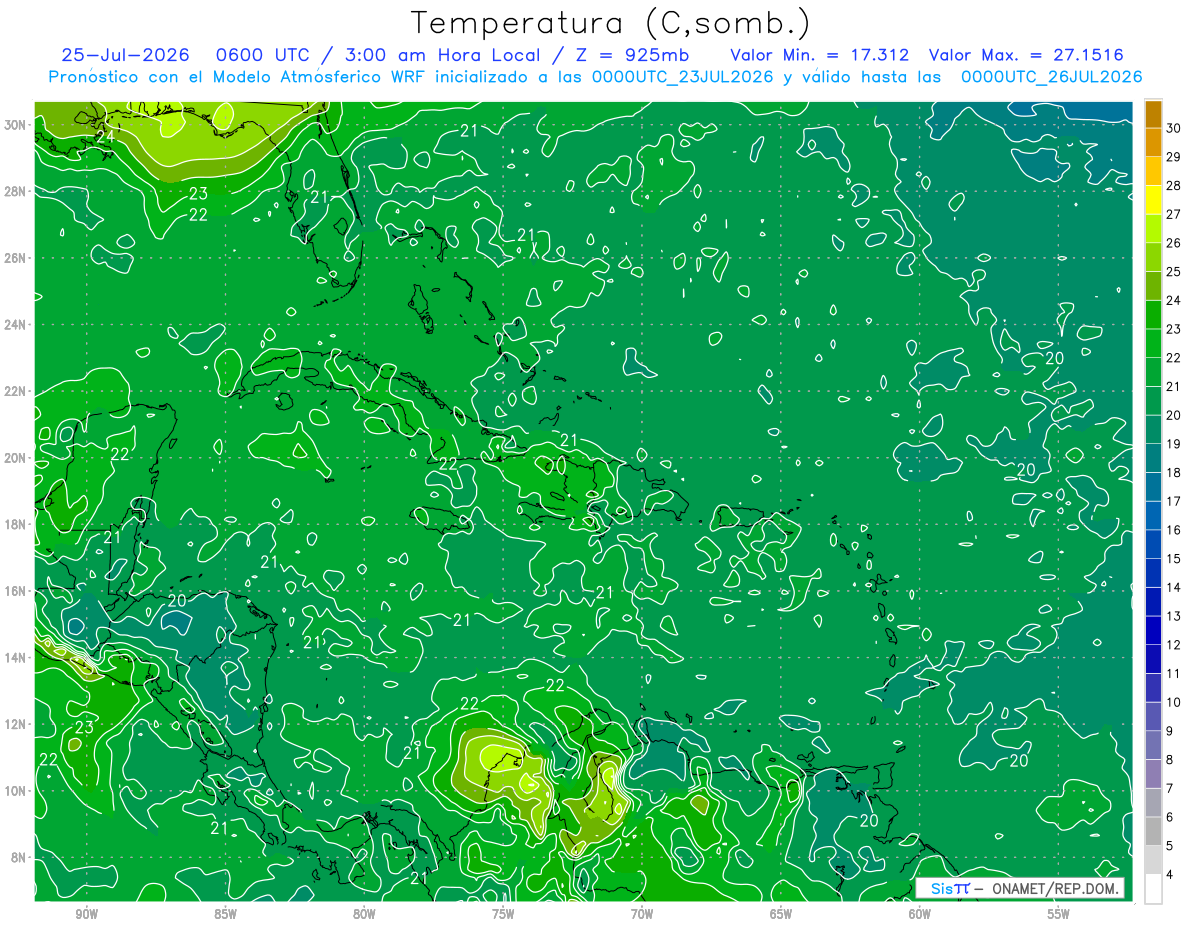1200x927 pixels.
Task: Click the green swatch between legend 22 and 23
Action: click(1153, 343)
